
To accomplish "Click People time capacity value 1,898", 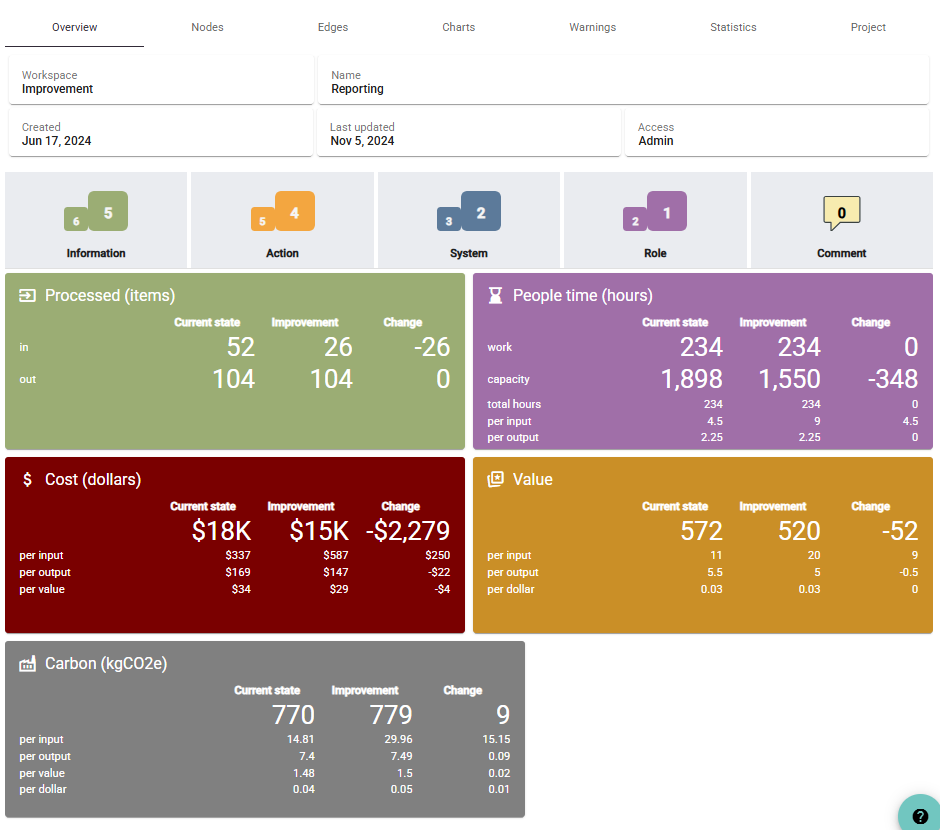I will (691, 379).
